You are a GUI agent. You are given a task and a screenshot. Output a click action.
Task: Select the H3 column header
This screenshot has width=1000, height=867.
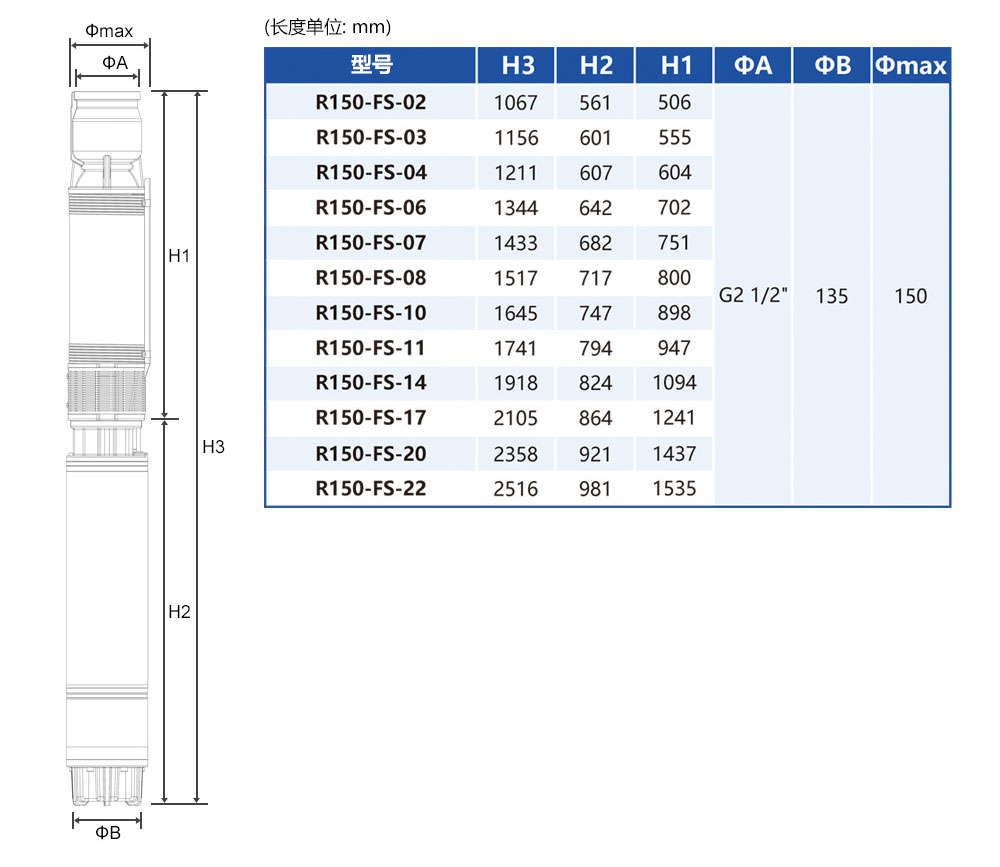click(x=517, y=66)
